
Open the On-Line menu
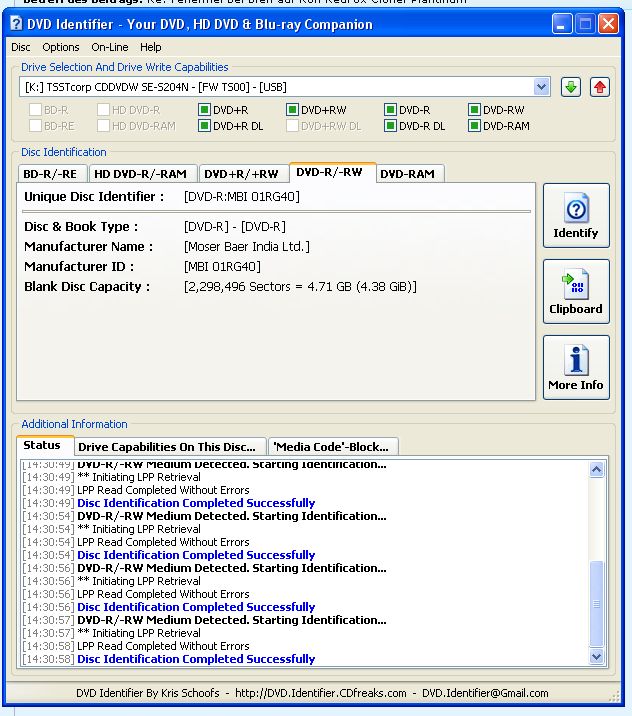click(110, 47)
